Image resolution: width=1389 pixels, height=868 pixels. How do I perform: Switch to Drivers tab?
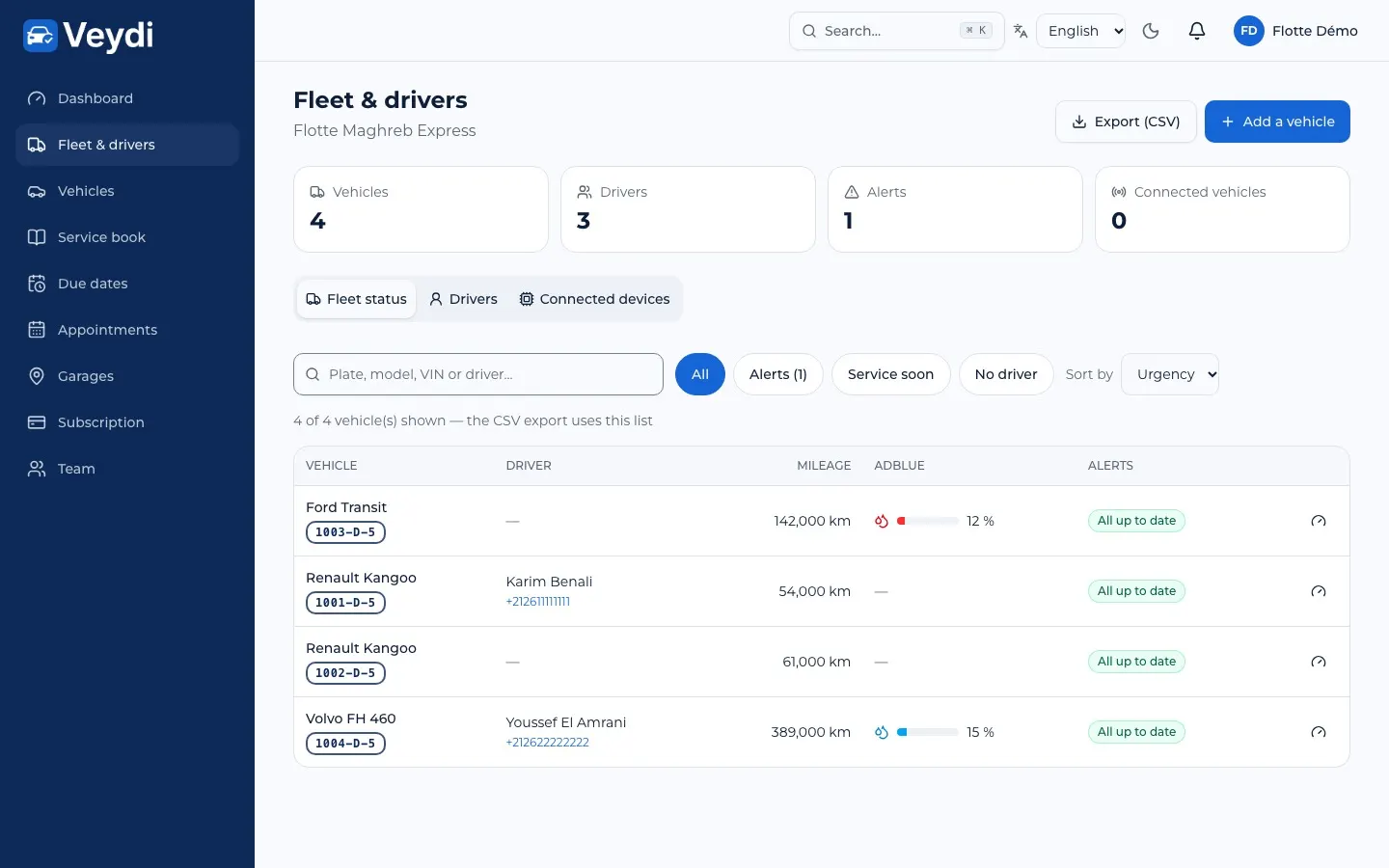pos(463,299)
